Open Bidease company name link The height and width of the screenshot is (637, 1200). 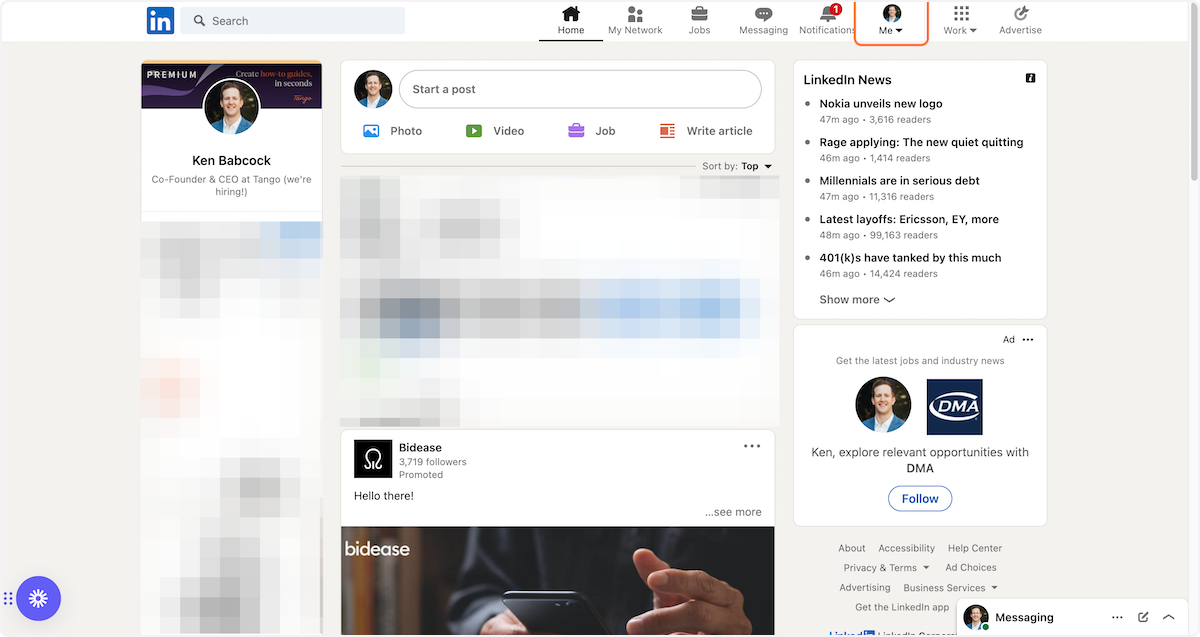coord(420,448)
